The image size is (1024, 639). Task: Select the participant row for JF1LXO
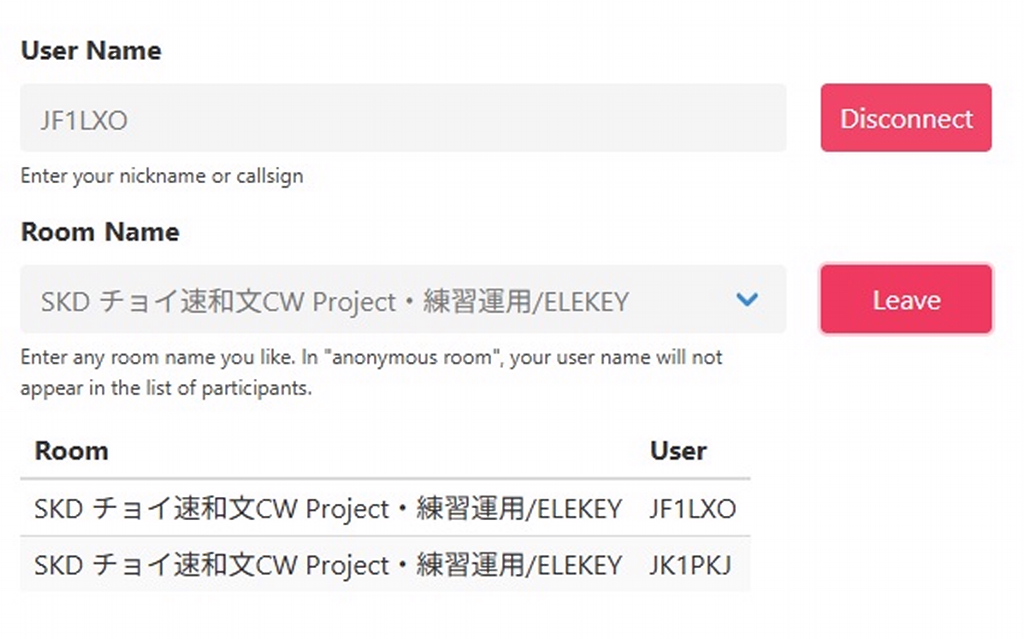click(385, 508)
